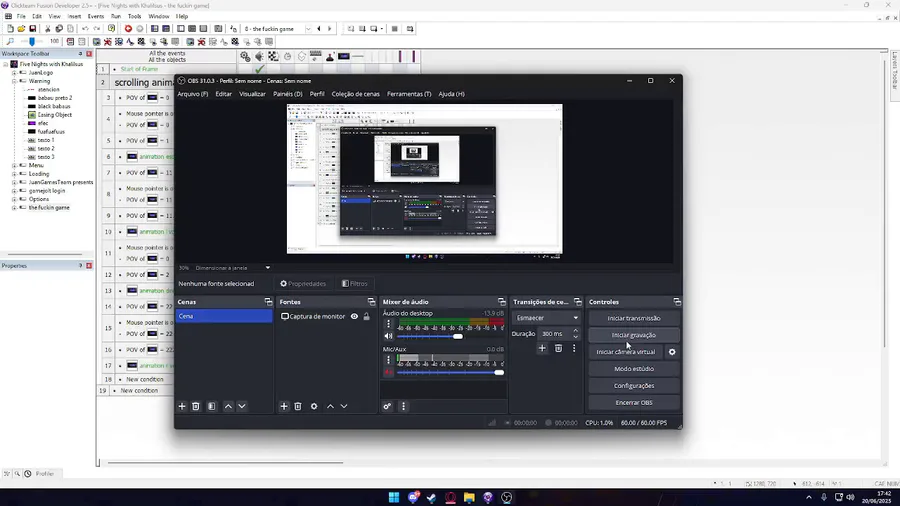Image resolution: width=900 pixels, height=506 pixels.
Task: Open Coleção de cenas menu in OBS
Action: pos(355,94)
